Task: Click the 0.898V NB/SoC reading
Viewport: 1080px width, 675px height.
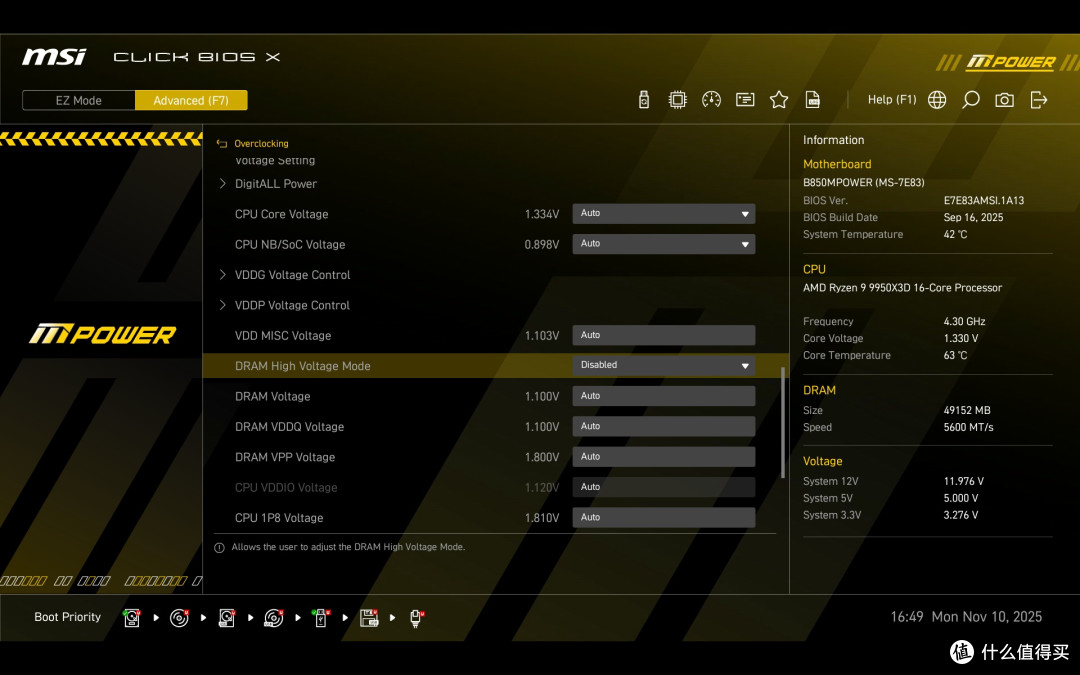Action: (541, 245)
